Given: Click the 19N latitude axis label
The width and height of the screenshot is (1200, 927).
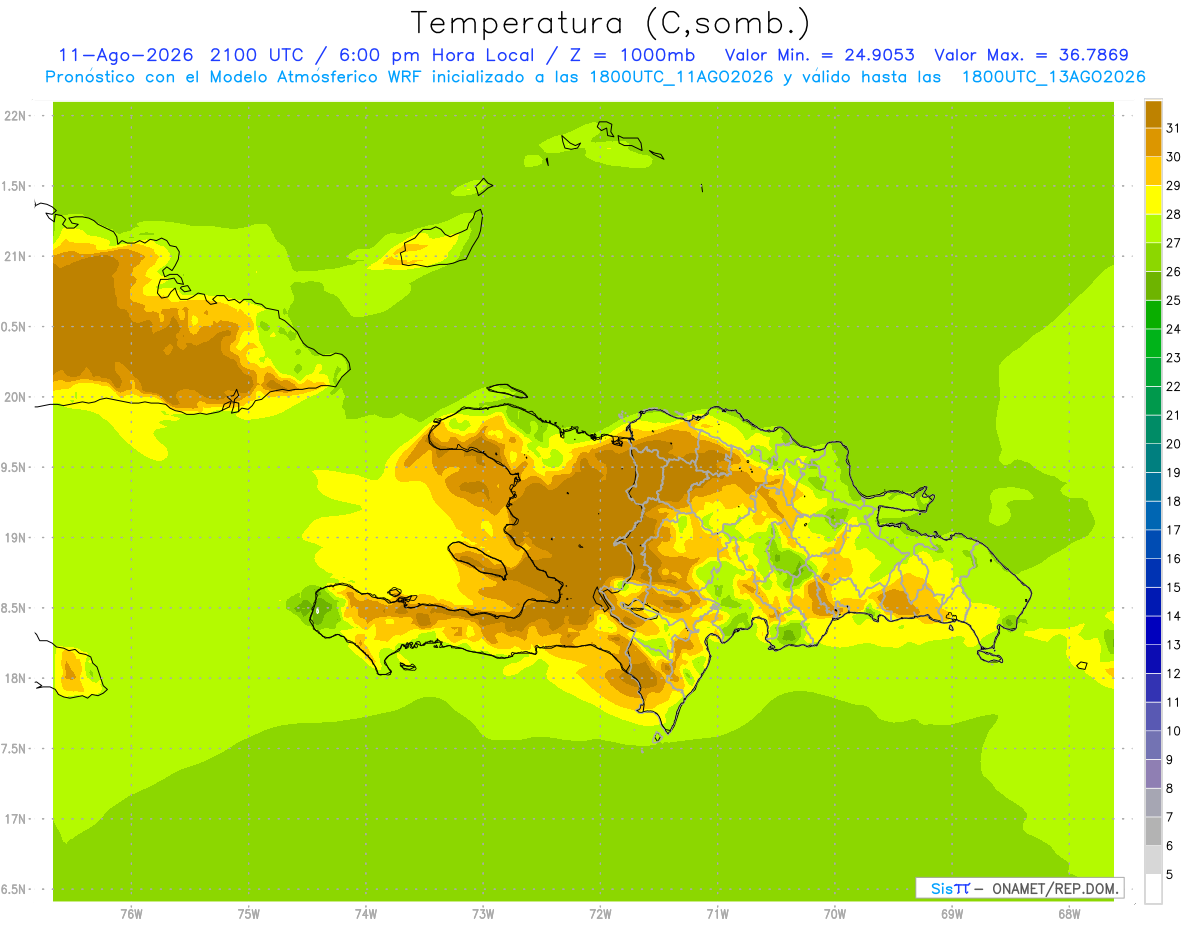Looking at the screenshot, I should (x=16, y=538).
